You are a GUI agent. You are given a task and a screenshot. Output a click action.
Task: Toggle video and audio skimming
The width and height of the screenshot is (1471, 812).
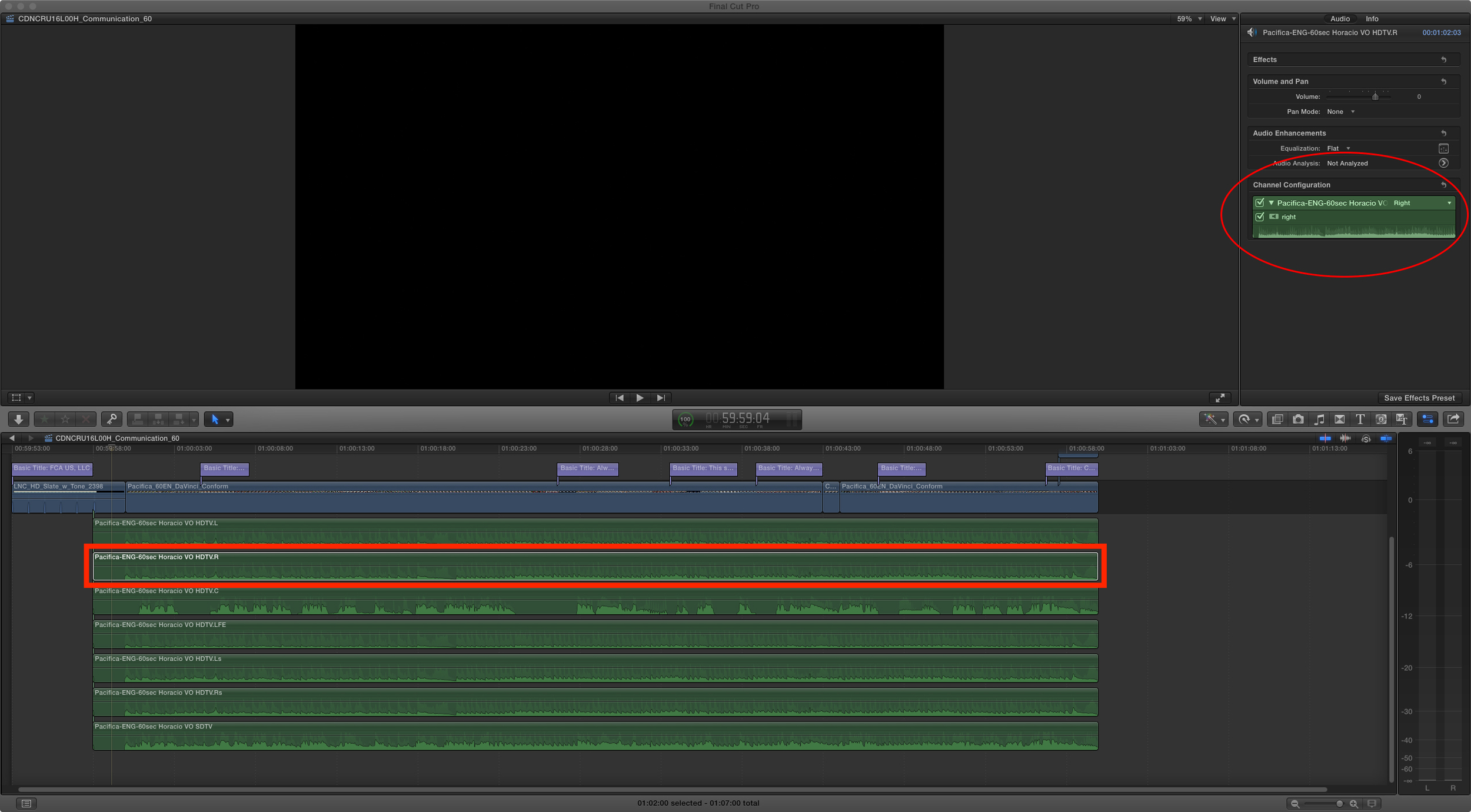pos(1325,438)
